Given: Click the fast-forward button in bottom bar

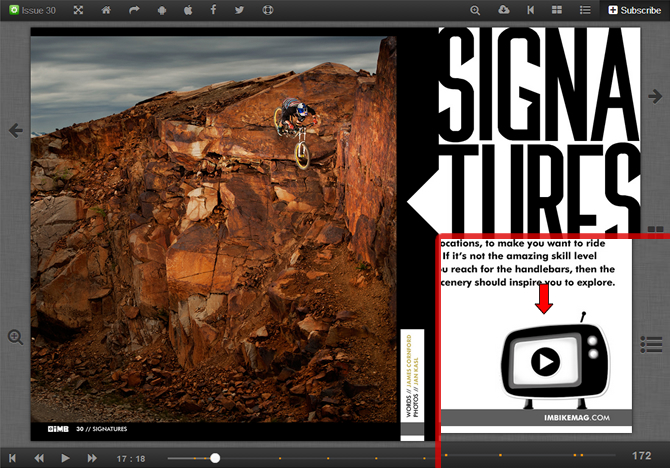Looking at the screenshot, I should [92, 458].
